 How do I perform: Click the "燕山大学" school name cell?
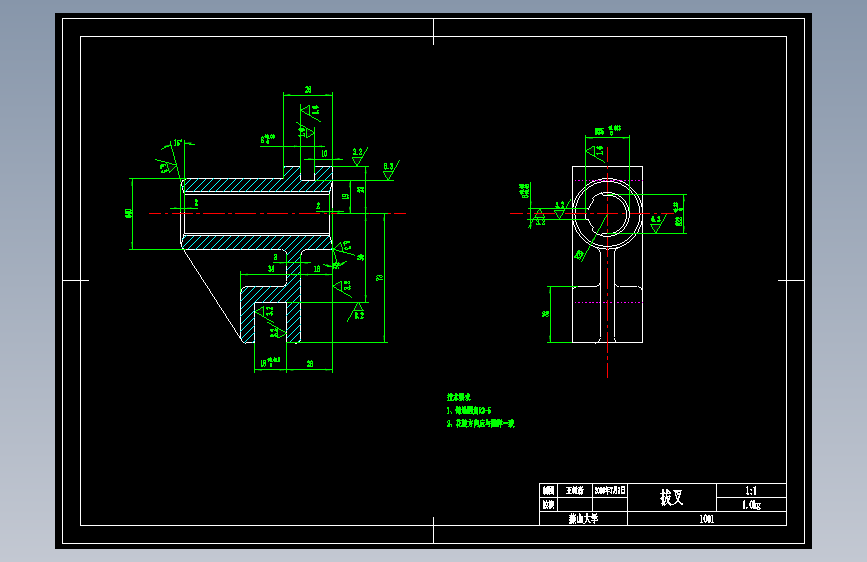click(x=583, y=519)
